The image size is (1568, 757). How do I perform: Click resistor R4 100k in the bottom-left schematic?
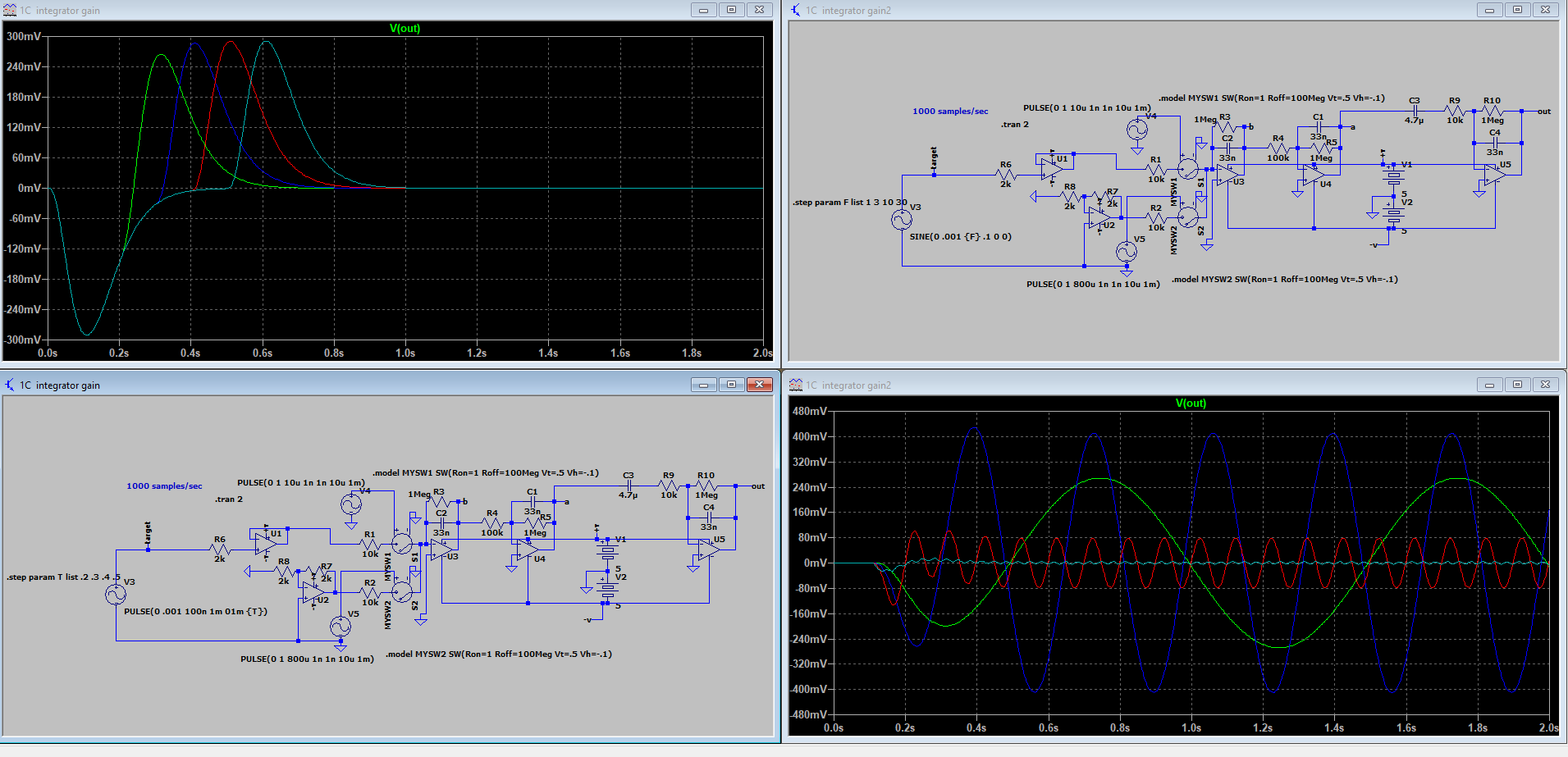click(492, 522)
